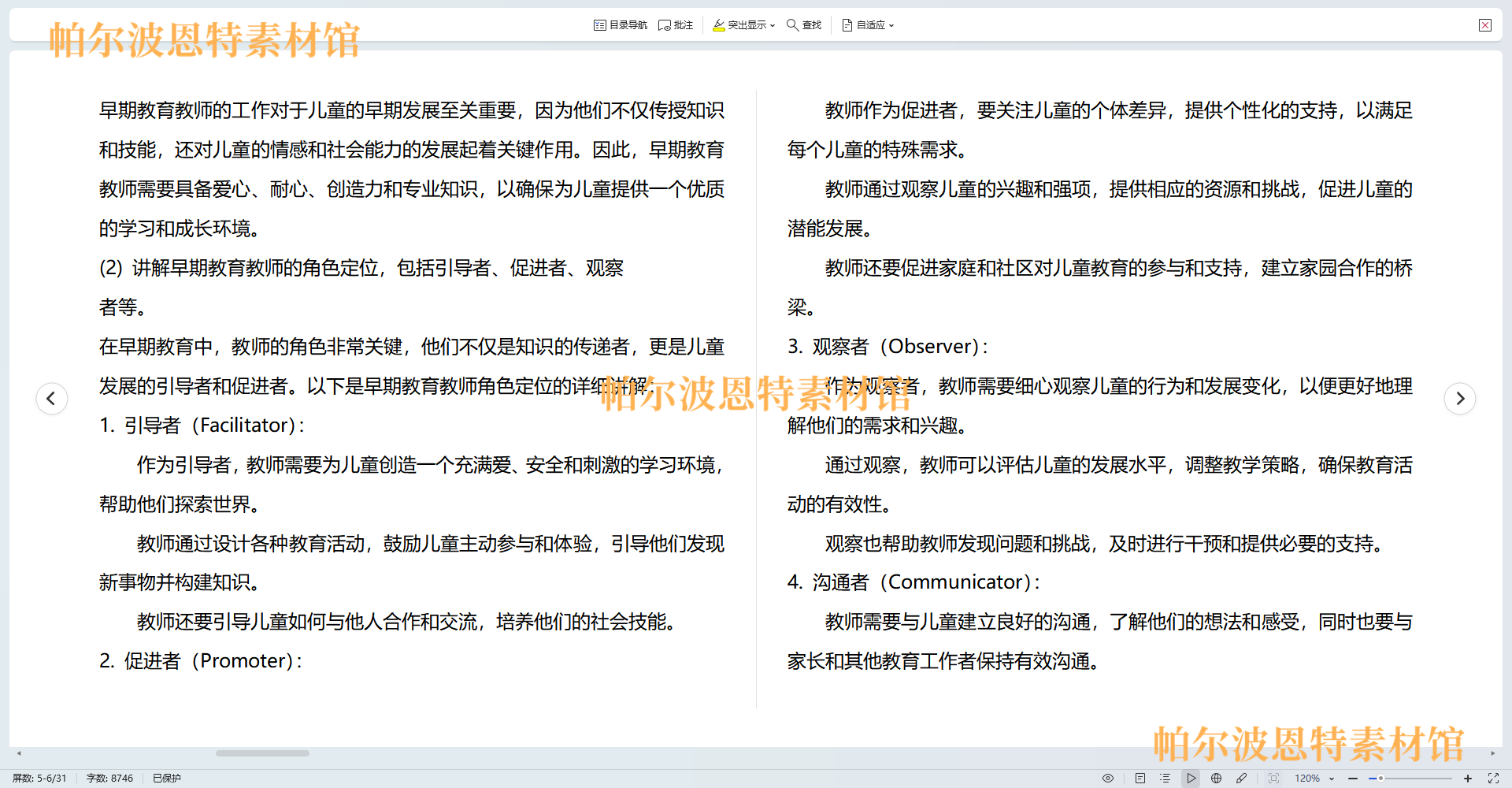Click the line starting (2) 讲解早期教育教师的角色定位
This screenshot has width=1512, height=788.
click(x=361, y=268)
